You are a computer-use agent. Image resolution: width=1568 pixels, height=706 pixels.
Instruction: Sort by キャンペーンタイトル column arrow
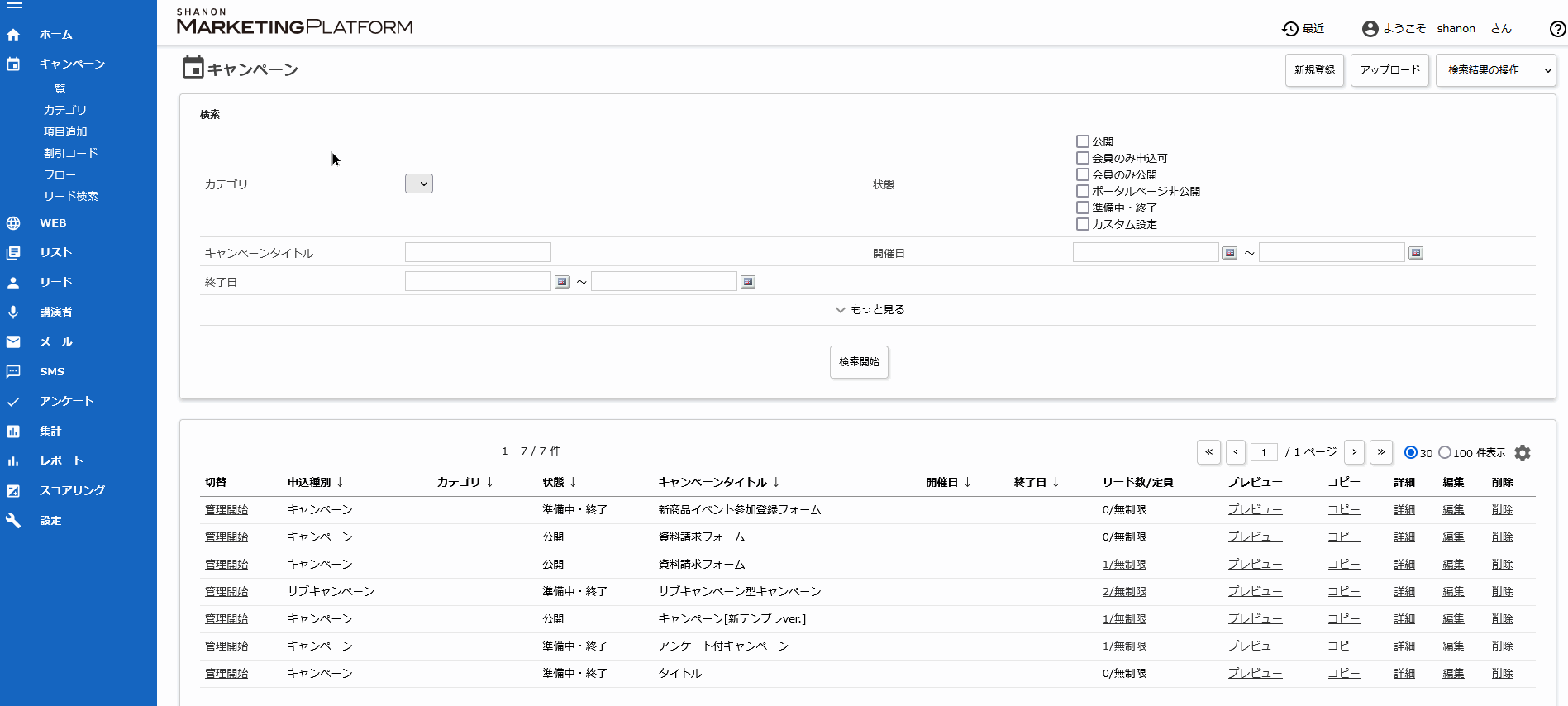pos(776,482)
